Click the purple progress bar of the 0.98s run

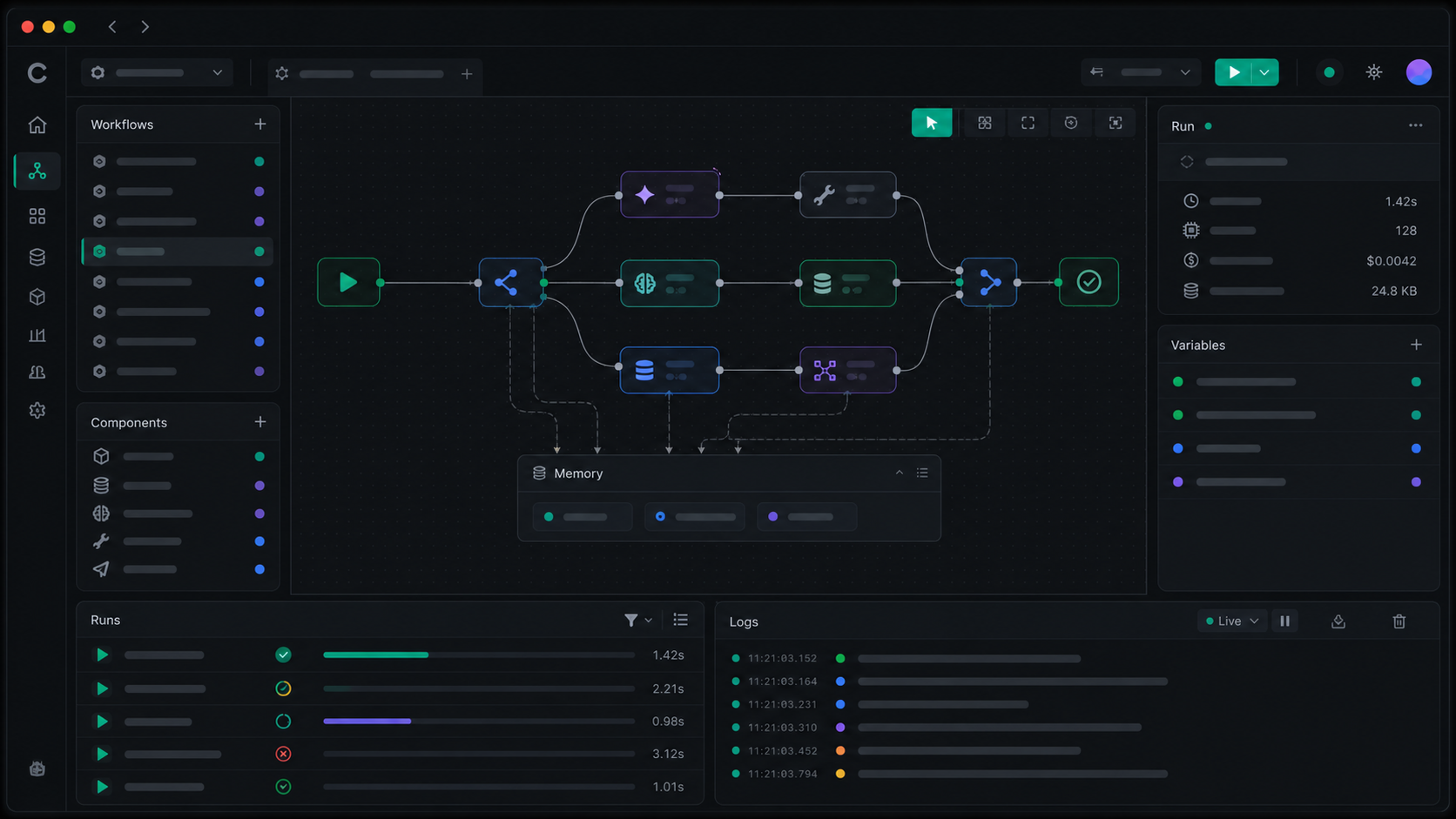(479, 721)
